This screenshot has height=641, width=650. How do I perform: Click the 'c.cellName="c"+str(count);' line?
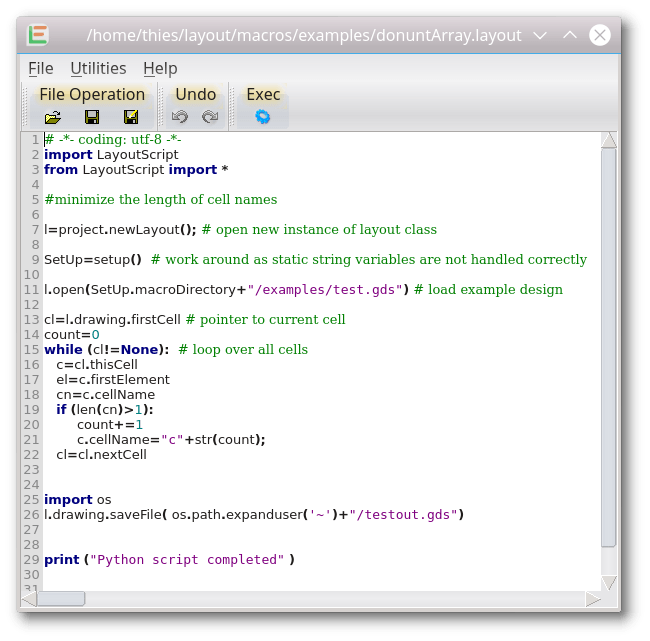pos(171,439)
